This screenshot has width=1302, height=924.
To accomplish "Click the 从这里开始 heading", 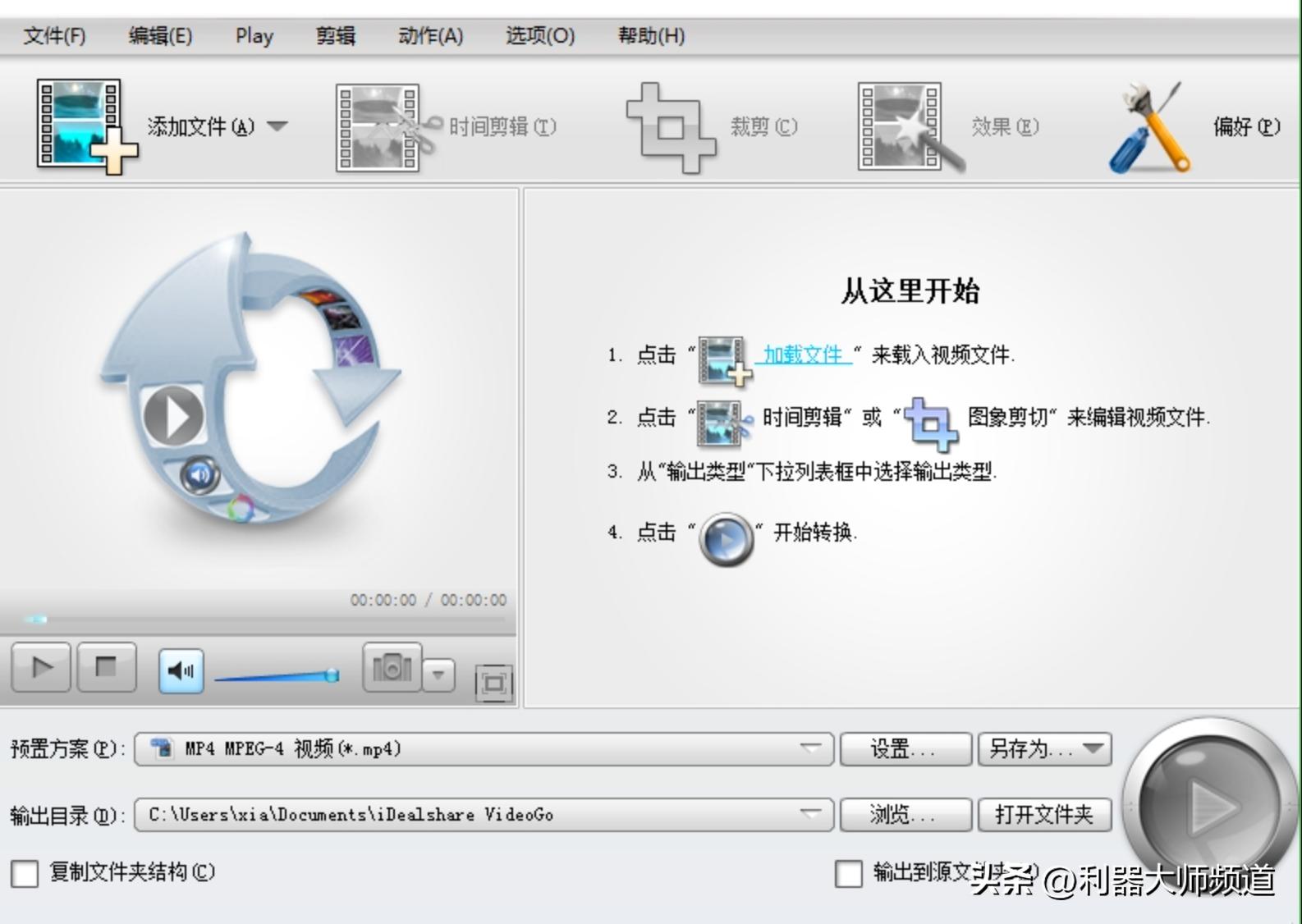I will (910, 291).
